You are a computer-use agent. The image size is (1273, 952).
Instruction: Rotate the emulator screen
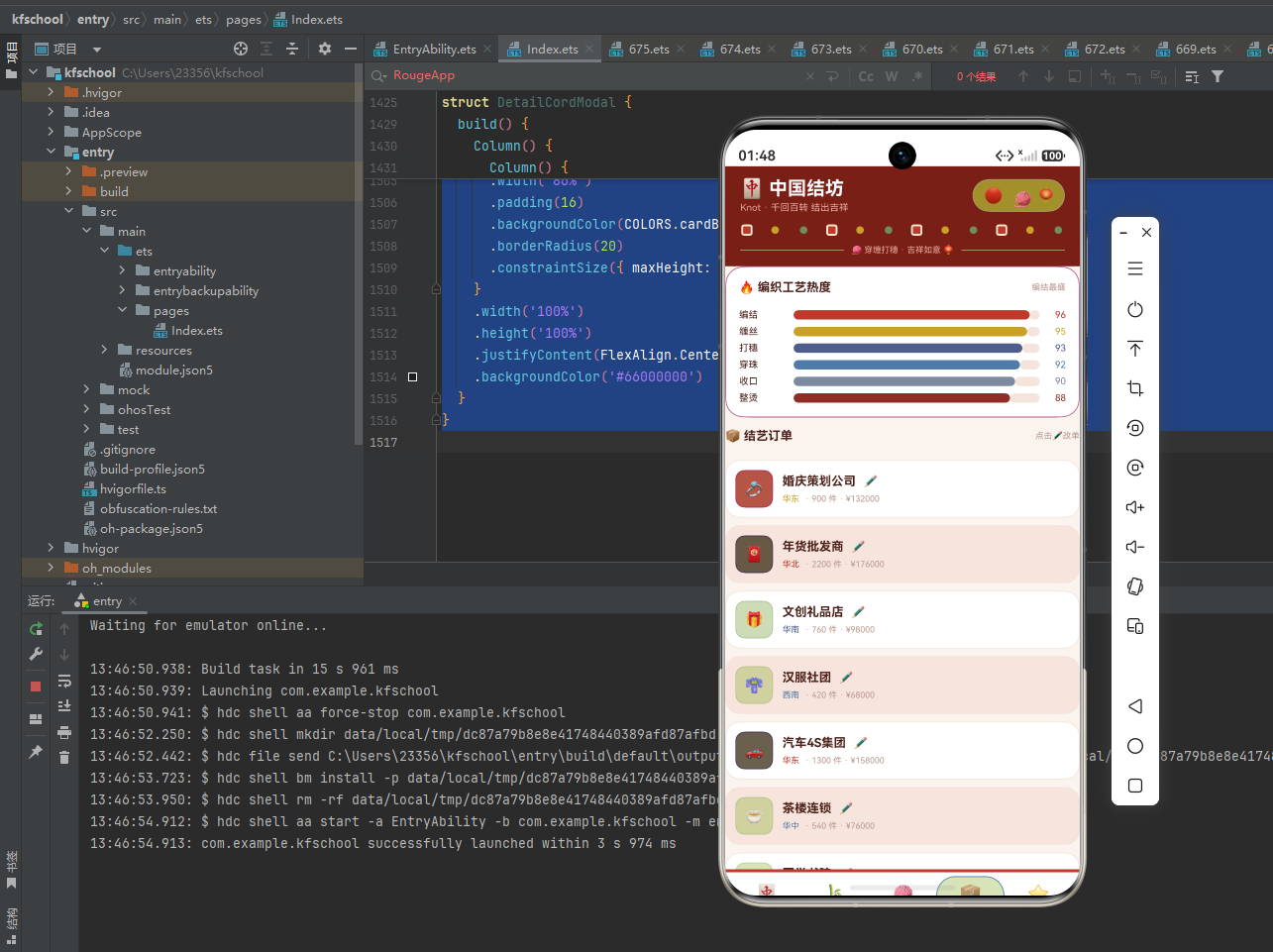pos(1135,586)
